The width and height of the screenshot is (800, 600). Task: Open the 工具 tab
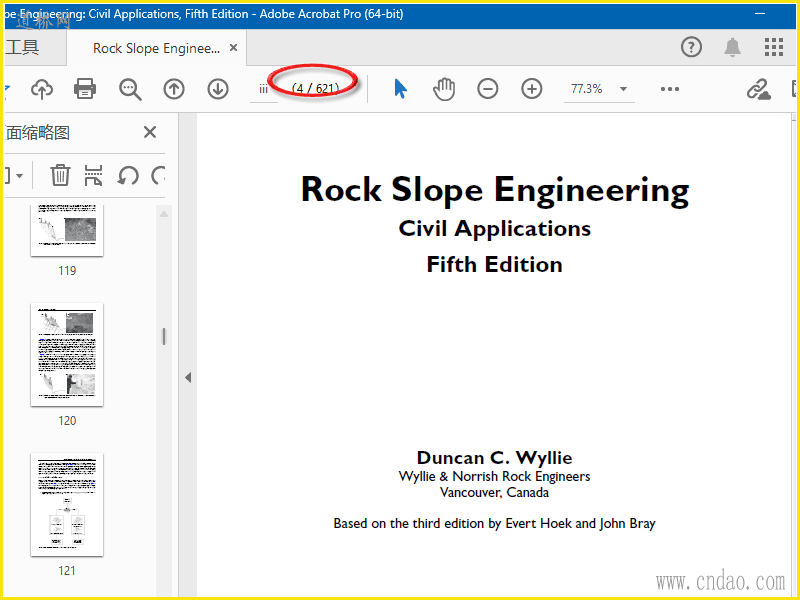[x=22, y=48]
